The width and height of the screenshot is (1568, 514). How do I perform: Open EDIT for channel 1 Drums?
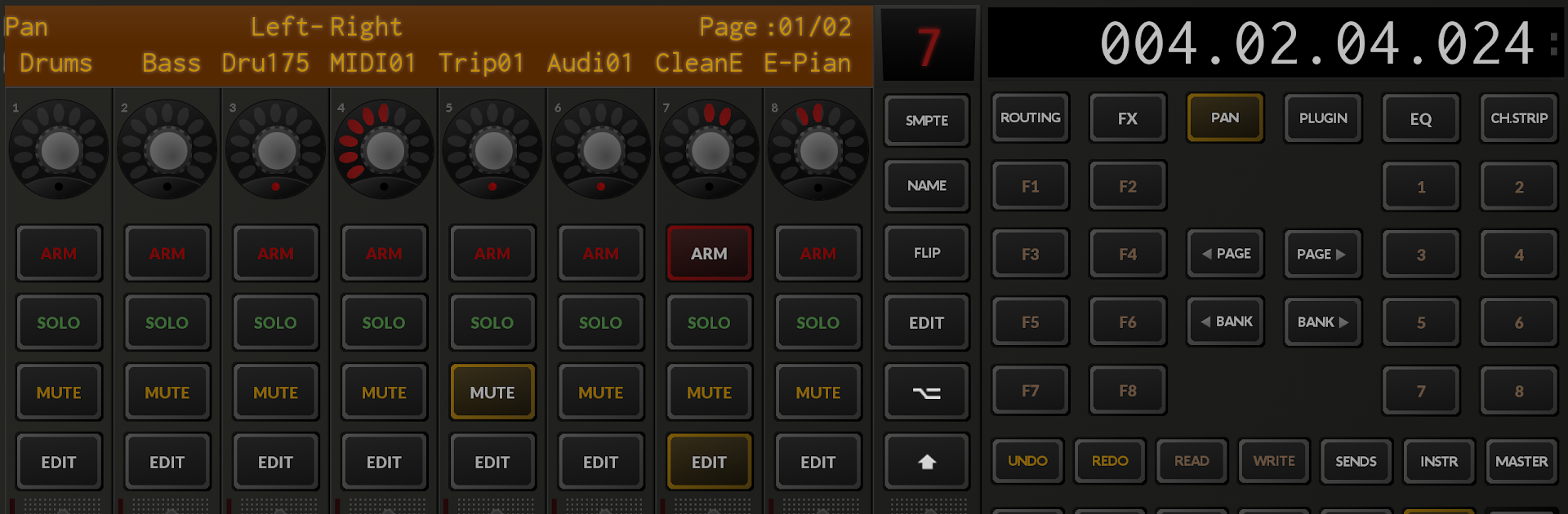click(59, 462)
